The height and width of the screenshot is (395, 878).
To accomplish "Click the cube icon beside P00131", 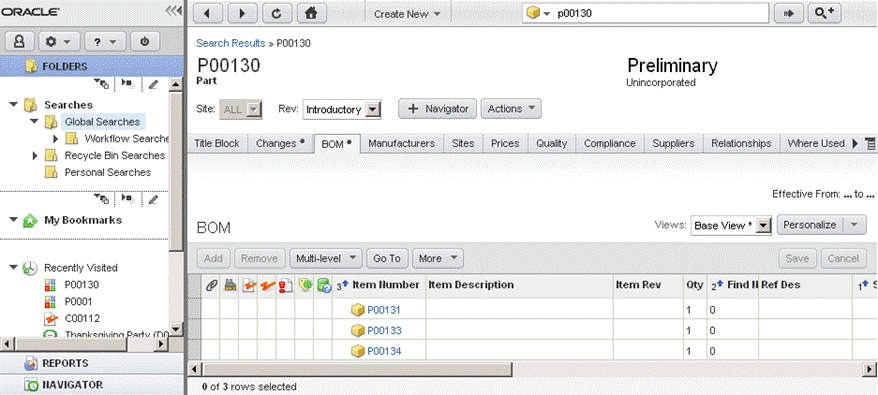I will click(358, 310).
